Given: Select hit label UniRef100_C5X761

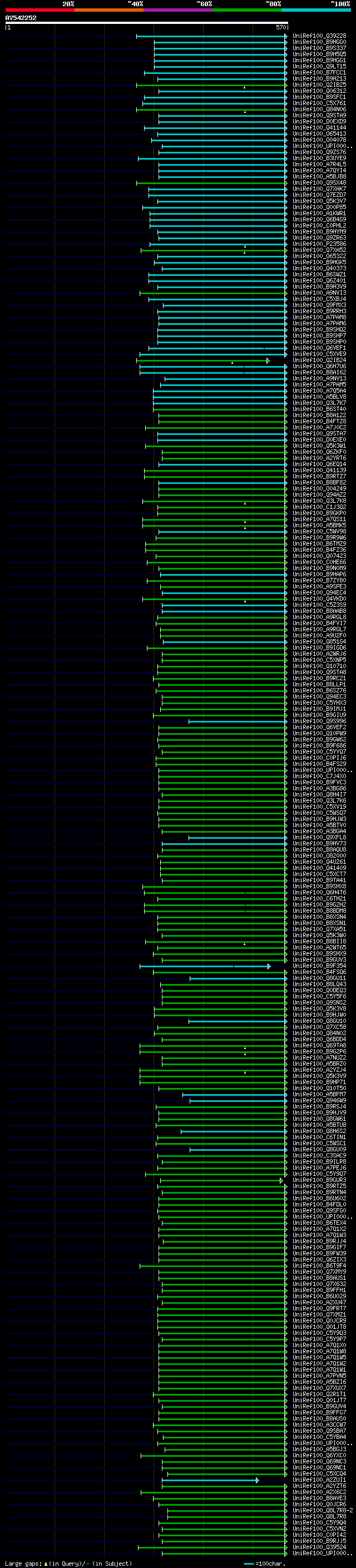Looking at the screenshot, I should tap(319, 103).
